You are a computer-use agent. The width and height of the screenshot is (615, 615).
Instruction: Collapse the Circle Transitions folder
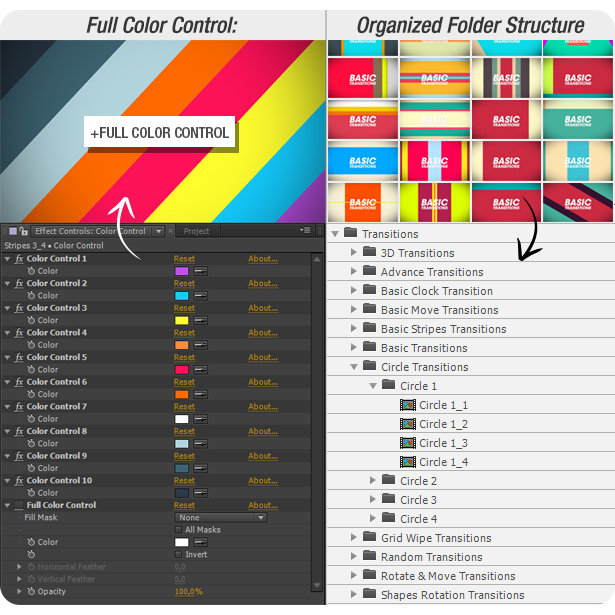pos(354,367)
